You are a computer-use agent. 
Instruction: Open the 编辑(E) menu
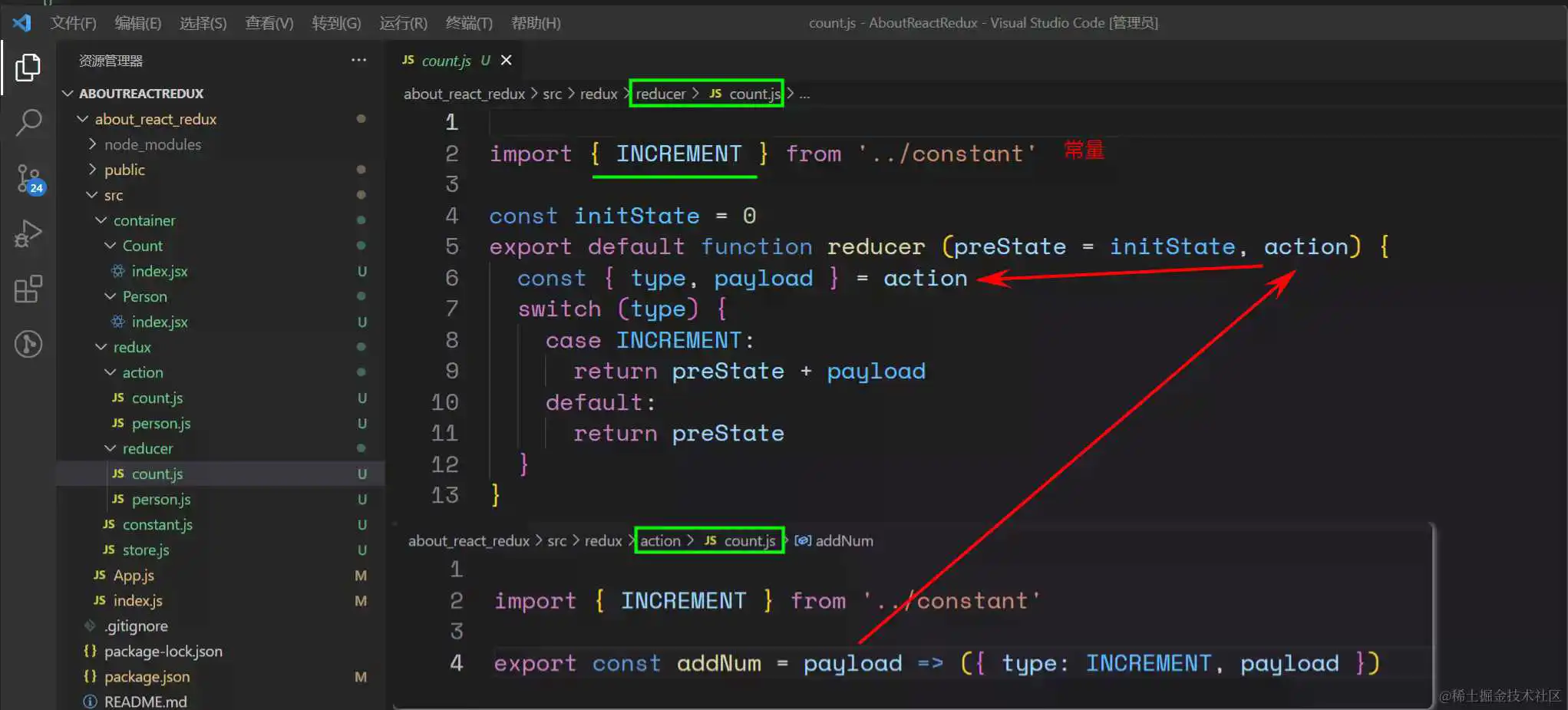point(138,23)
